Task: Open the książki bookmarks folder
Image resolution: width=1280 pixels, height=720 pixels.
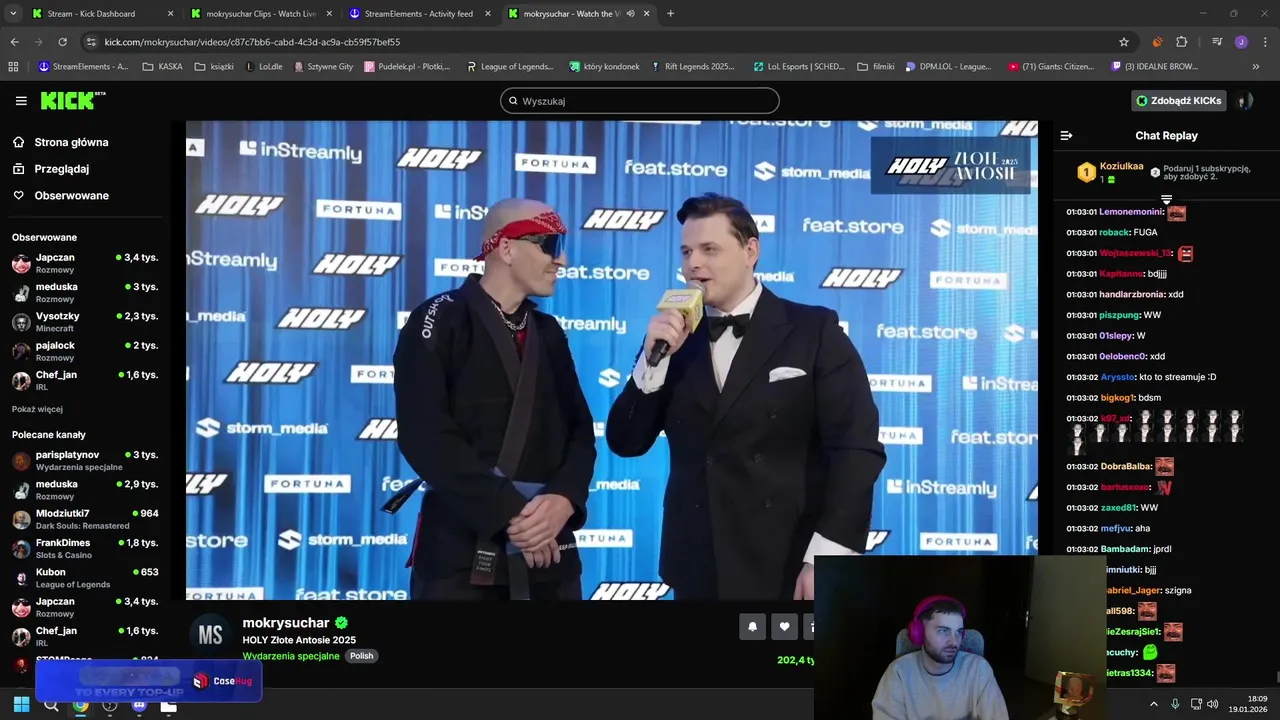Action: tap(214, 67)
